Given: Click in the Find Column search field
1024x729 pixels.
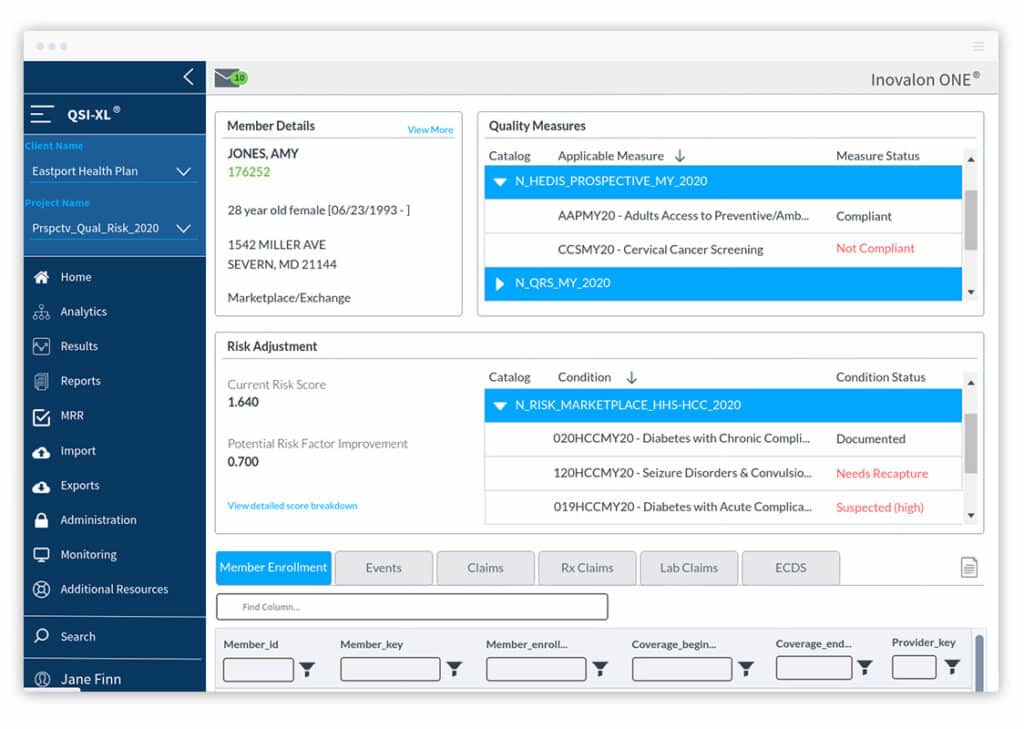Looking at the screenshot, I should click(x=412, y=607).
